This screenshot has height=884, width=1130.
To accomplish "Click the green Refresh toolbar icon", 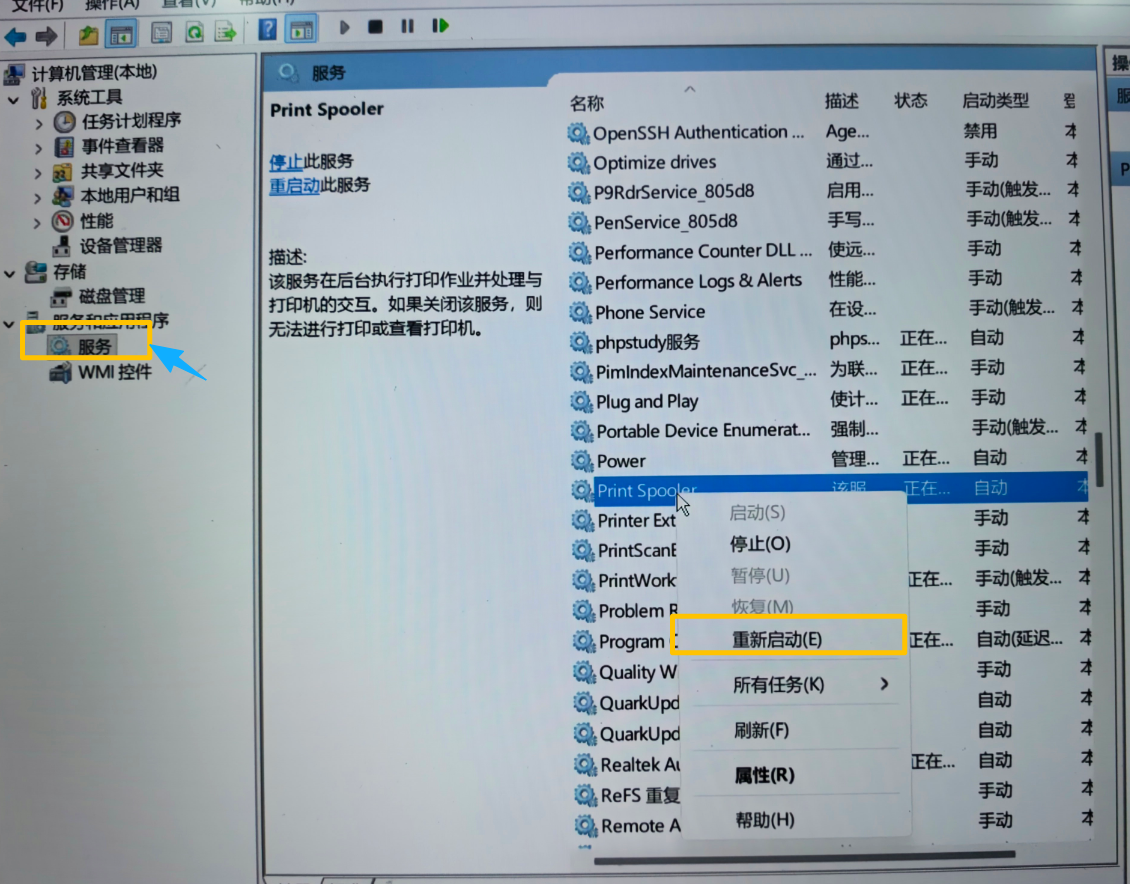I will point(194,32).
